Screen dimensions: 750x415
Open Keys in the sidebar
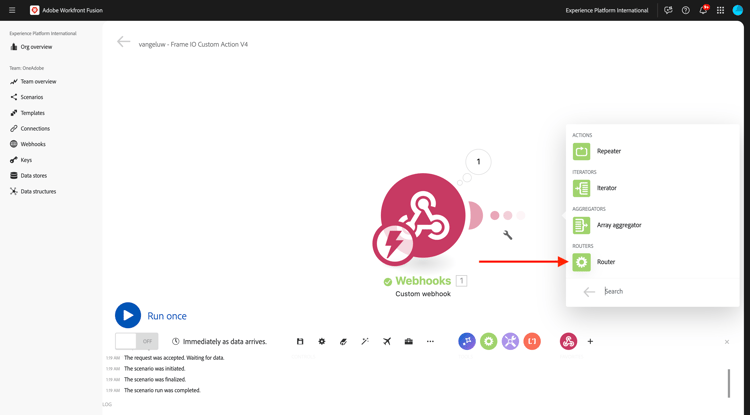coord(21,160)
